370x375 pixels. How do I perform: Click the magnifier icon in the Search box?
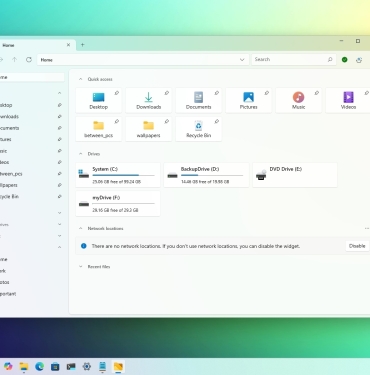pyautogui.click(x=330, y=59)
